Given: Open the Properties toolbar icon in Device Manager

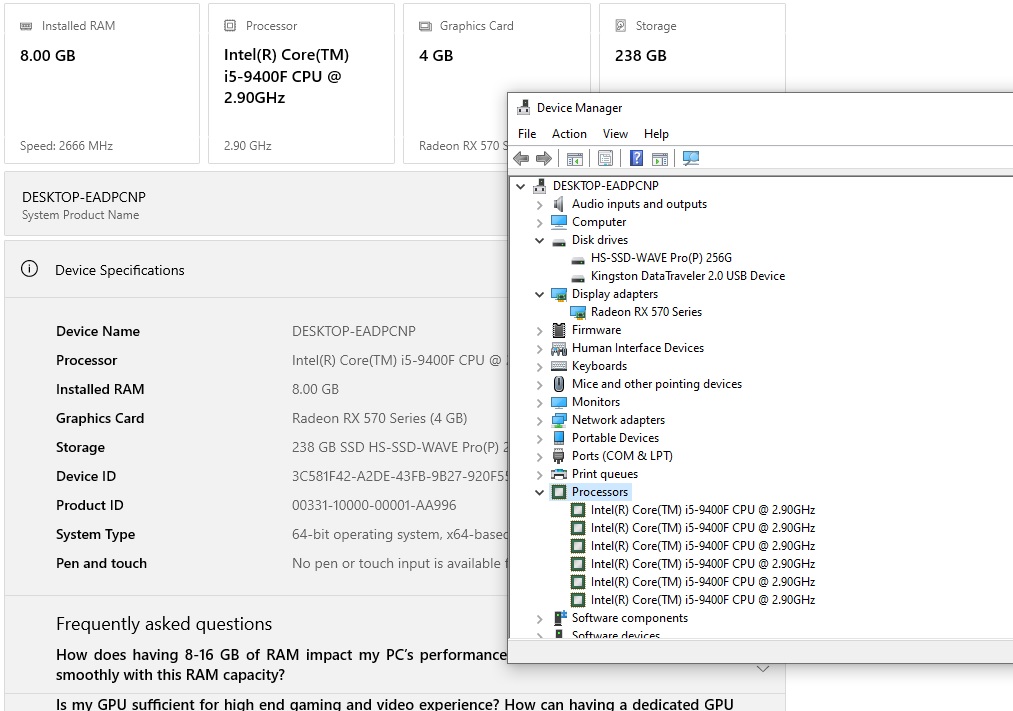Looking at the screenshot, I should pos(605,158).
